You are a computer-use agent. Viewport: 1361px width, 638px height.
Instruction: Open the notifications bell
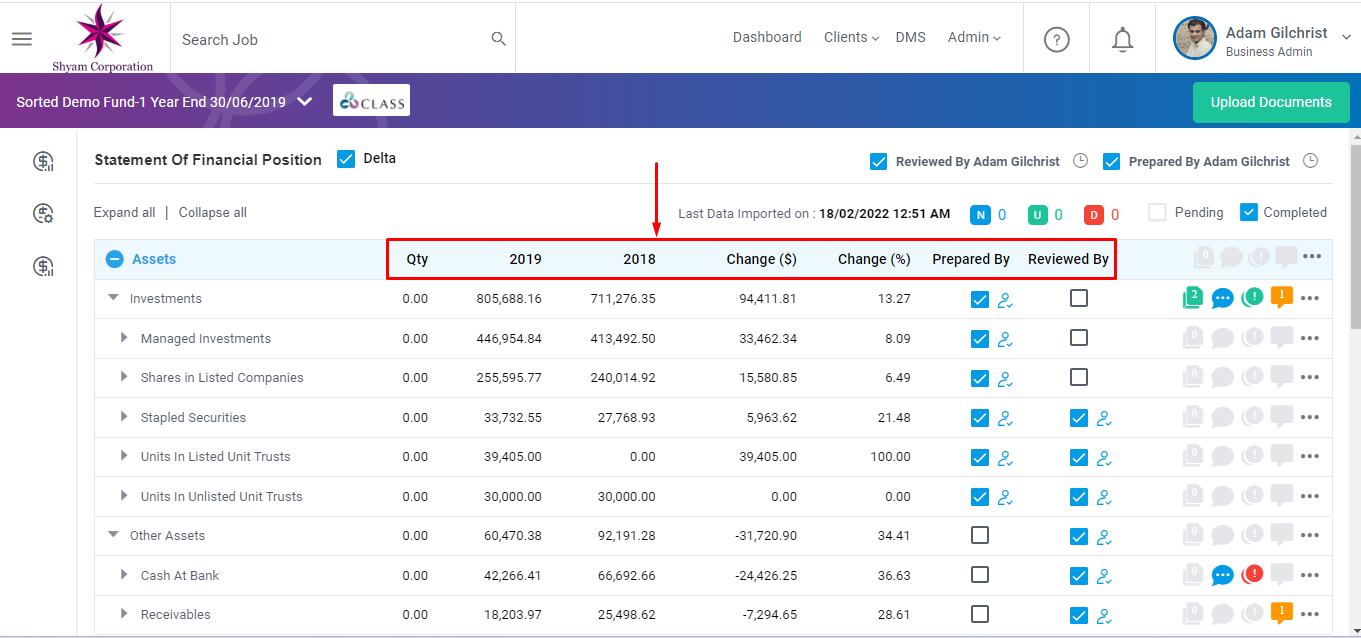pyautogui.click(x=1123, y=39)
